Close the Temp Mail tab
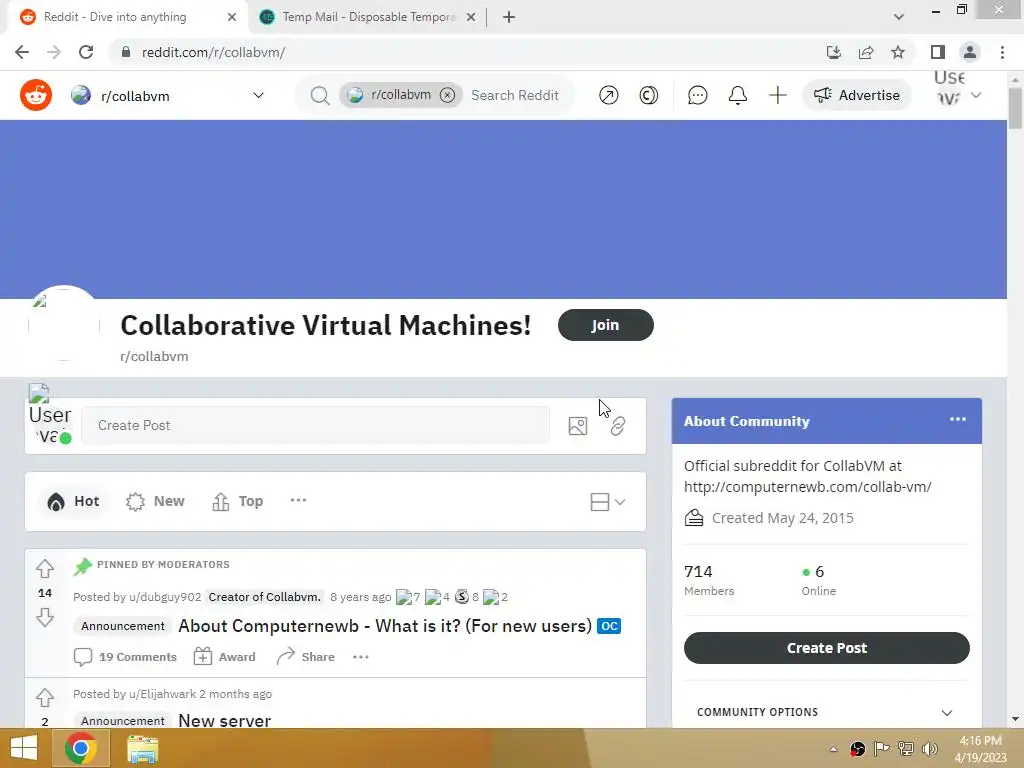 [471, 17]
